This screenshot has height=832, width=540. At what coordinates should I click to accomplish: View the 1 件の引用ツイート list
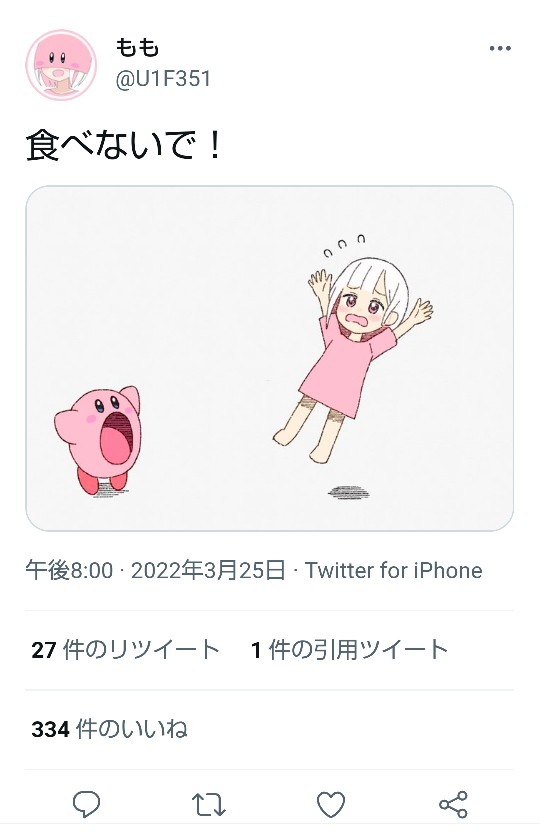[x=350, y=650]
